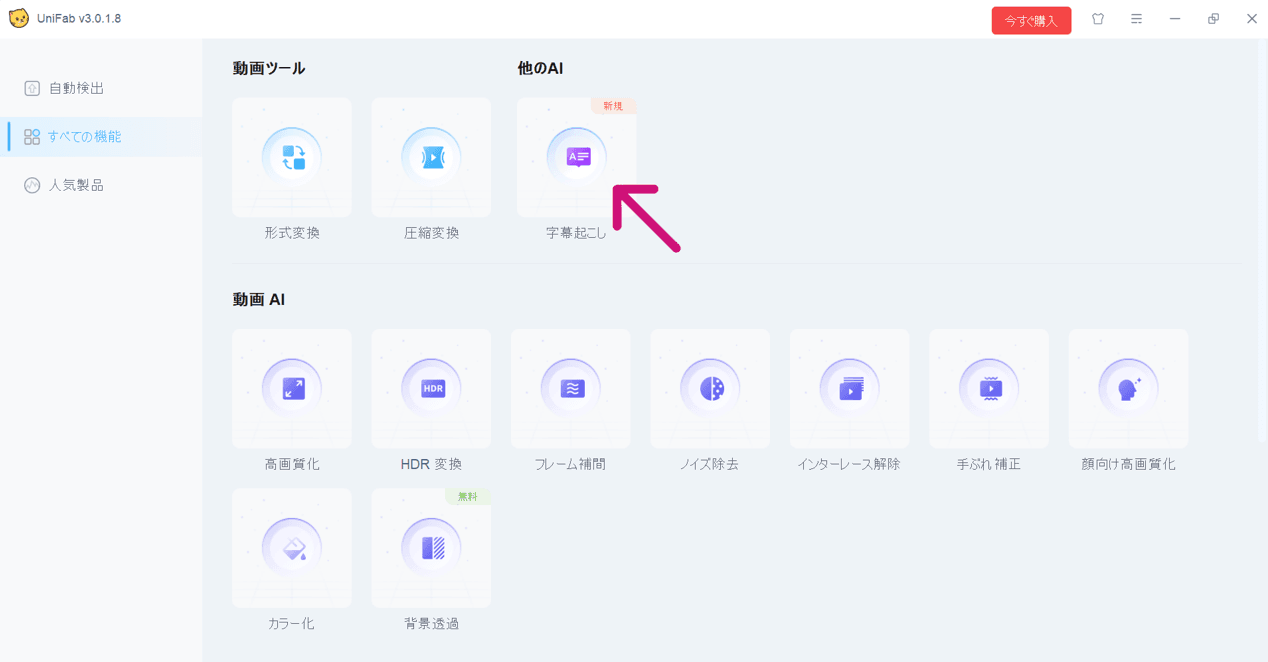The height and width of the screenshot is (662, 1268).
Task: Click the vertical scrollbar on the right
Action: click(x=1262, y=240)
